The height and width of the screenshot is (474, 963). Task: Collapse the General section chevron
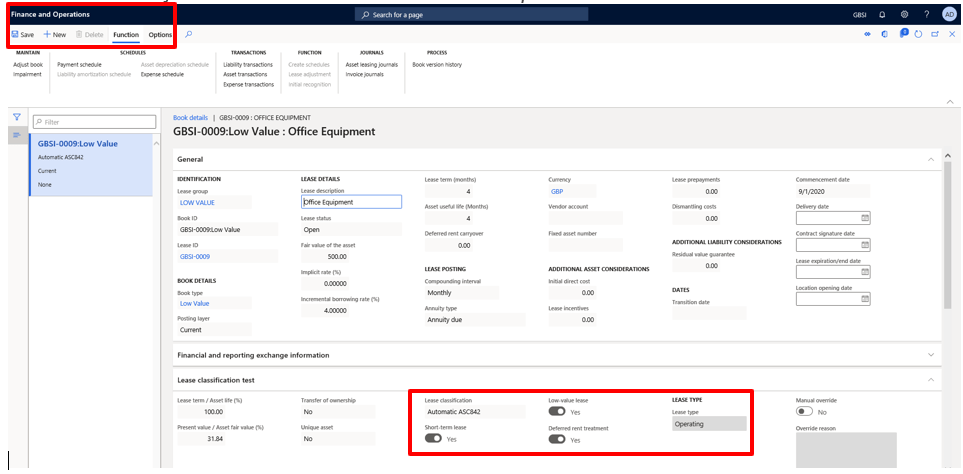click(x=931, y=159)
